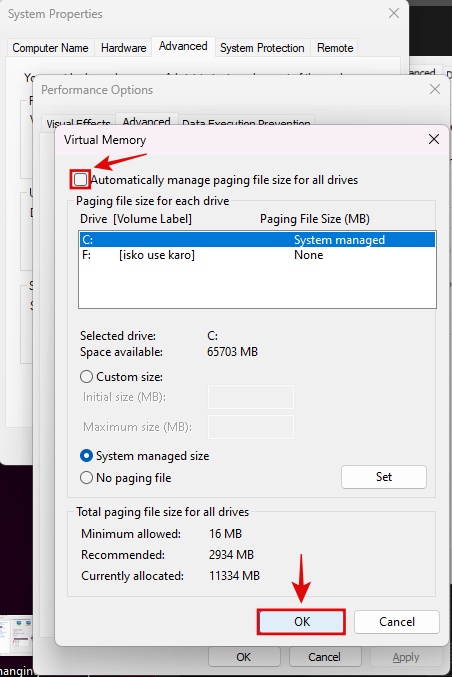Click the Set button
Screen dimensions: 452x677
pyautogui.click(x=384, y=477)
